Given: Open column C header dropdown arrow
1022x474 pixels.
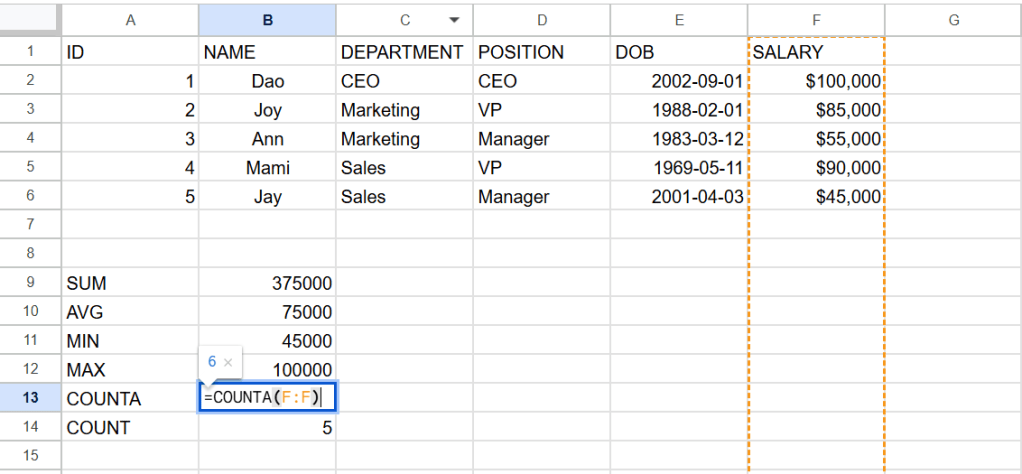Looking at the screenshot, I should (x=455, y=20).
